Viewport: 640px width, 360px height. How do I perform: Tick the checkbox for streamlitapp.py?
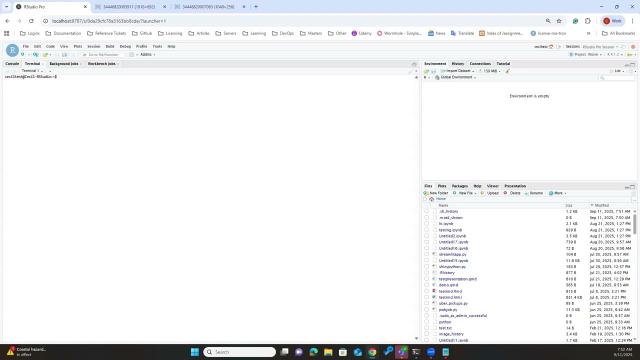427,254
